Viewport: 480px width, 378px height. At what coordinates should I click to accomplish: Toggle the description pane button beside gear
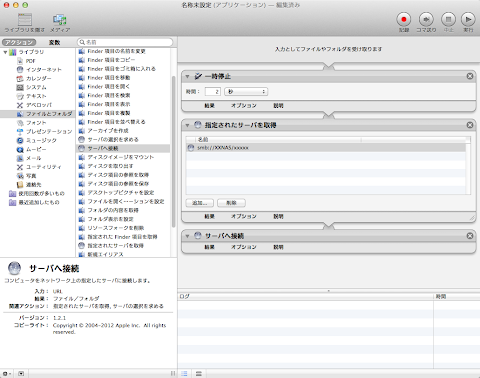click(21, 374)
